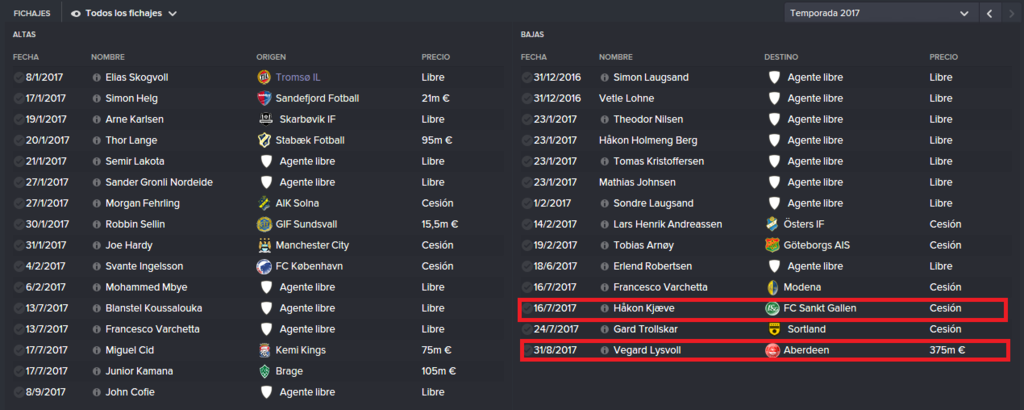
Task: Click the GIF Sundsvall club badge
Action: click(x=264, y=225)
